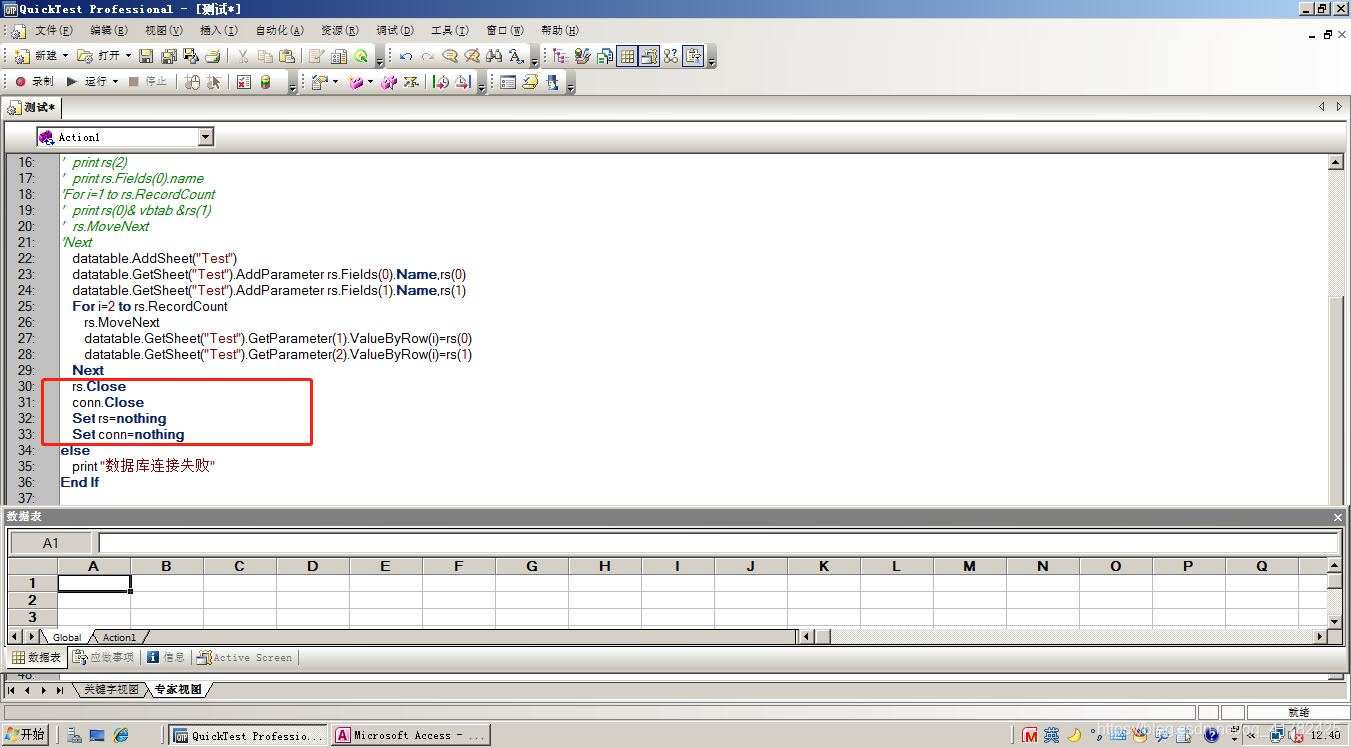
Task: Click the Windows 开始 Start button
Action: click(x=25, y=735)
